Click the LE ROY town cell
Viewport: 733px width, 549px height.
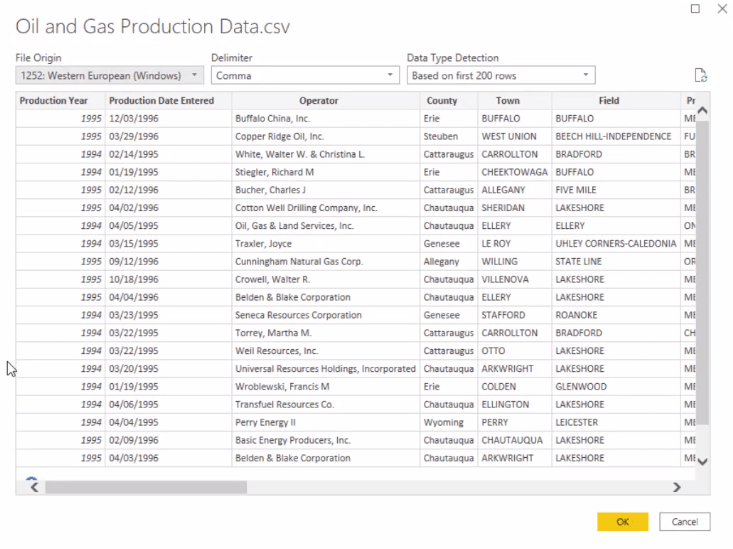[x=515, y=244]
